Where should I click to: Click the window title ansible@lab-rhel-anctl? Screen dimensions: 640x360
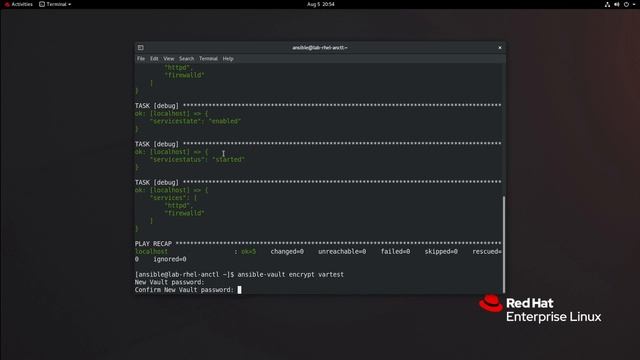(320, 48)
